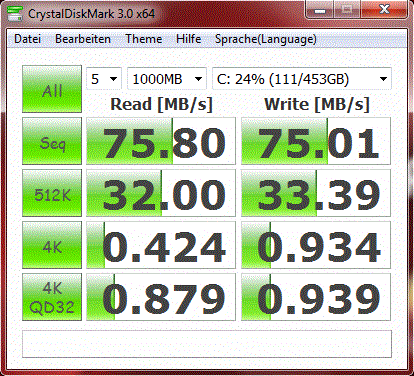Maximize the CrystalDiskMark window
414x376 pixels.
347,10
